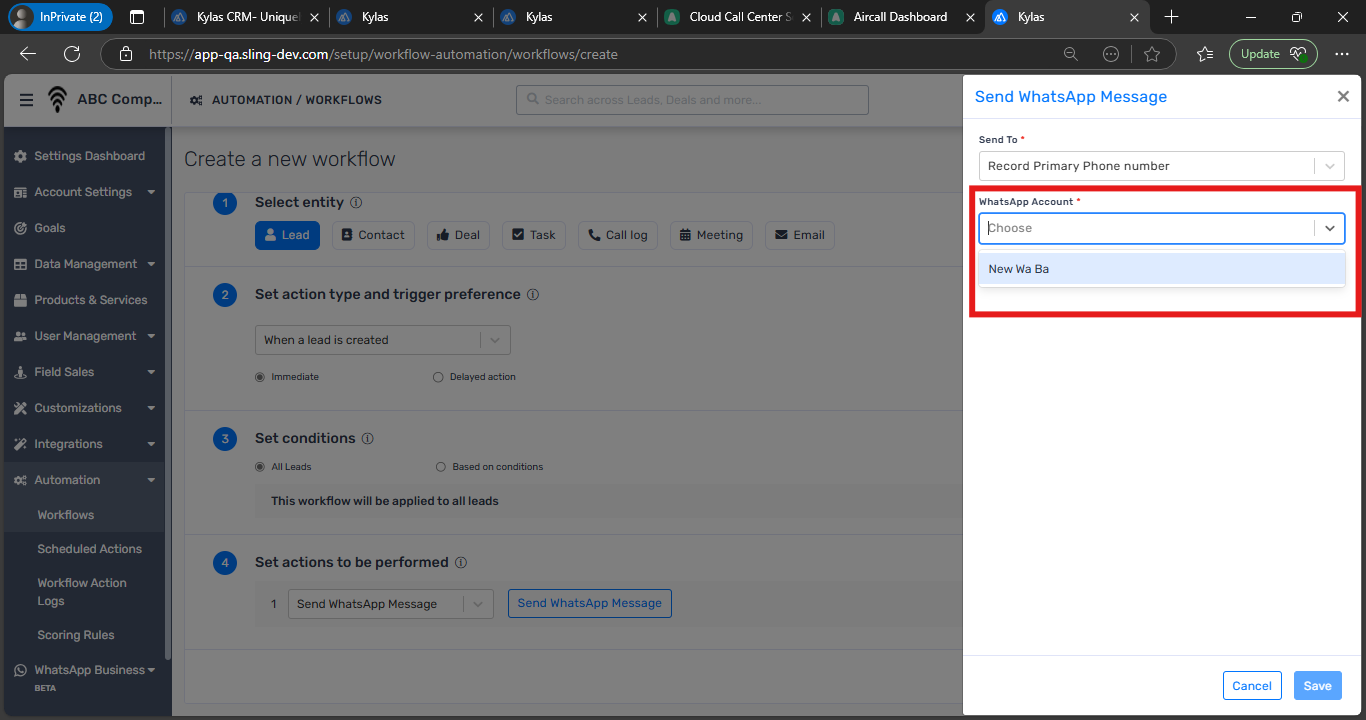Click the reader options icon in address bar
This screenshot has width=1366, height=720.
(x=1111, y=54)
